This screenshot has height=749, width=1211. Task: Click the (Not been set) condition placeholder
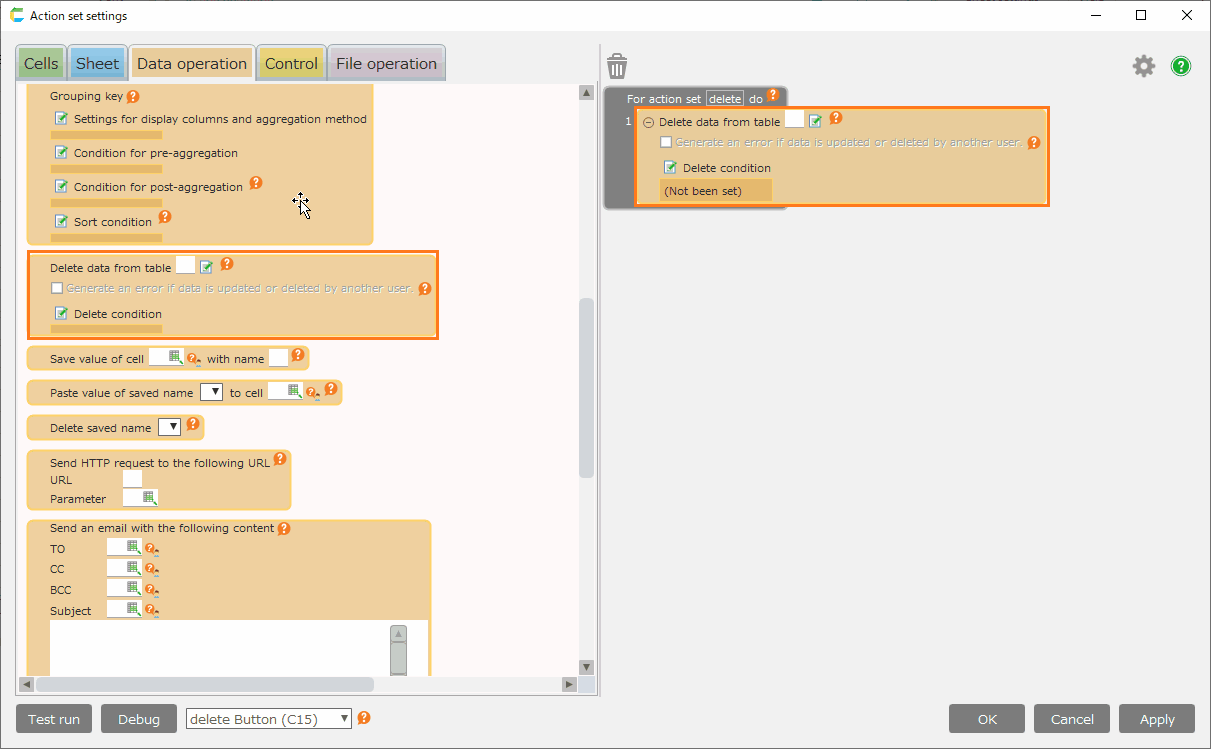pyautogui.click(x=716, y=191)
